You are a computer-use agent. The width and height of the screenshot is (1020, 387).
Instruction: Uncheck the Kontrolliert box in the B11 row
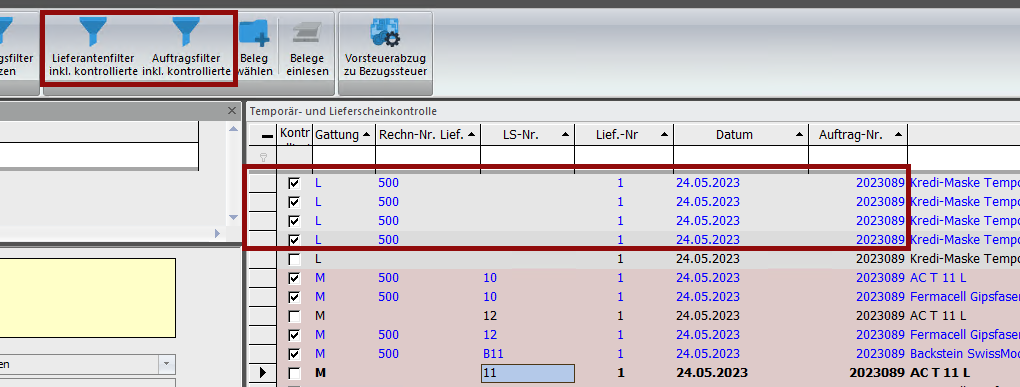pyautogui.click(x=295, y=354)
